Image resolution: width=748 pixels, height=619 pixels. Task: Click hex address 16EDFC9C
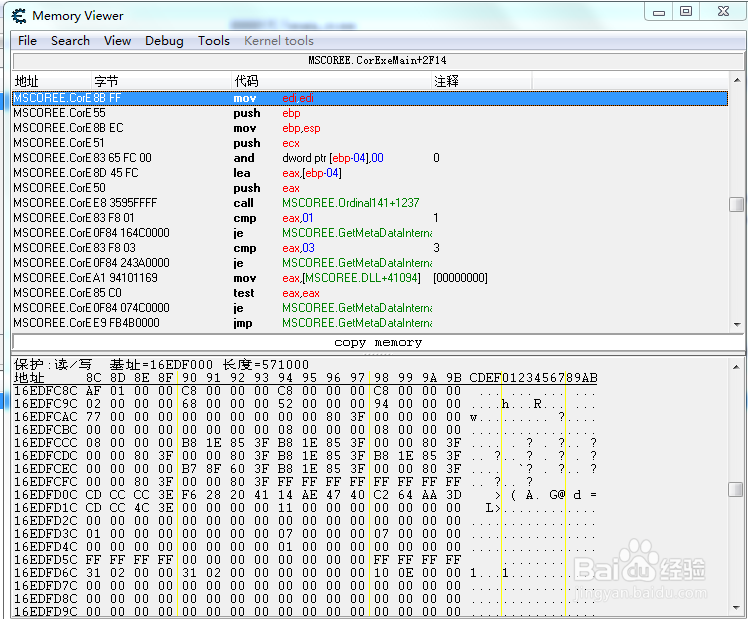(x=45, y=404)
